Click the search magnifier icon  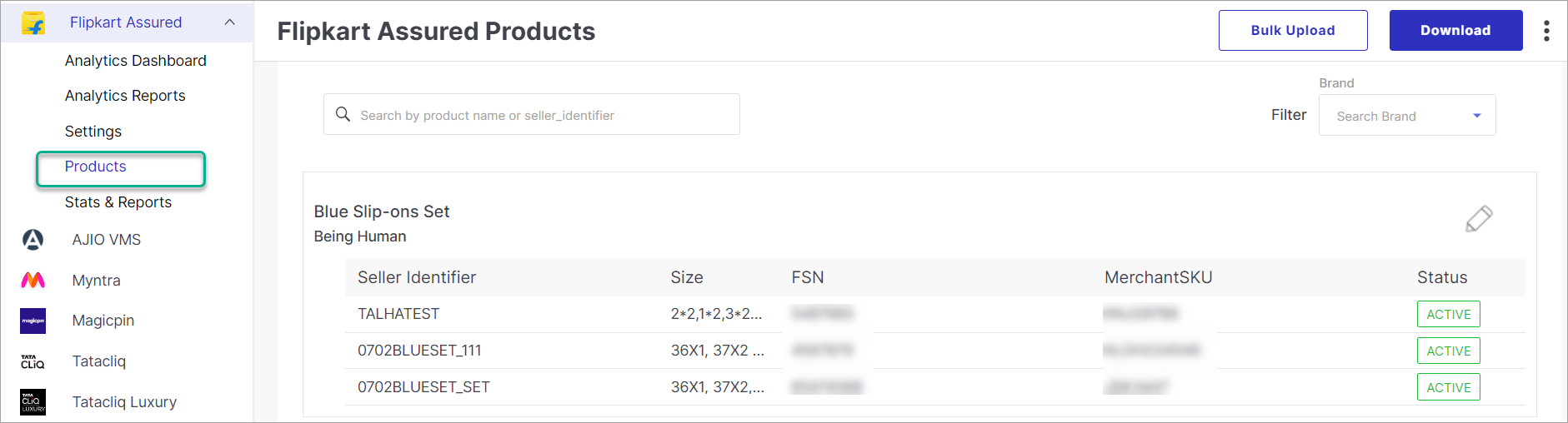point(343,114)
